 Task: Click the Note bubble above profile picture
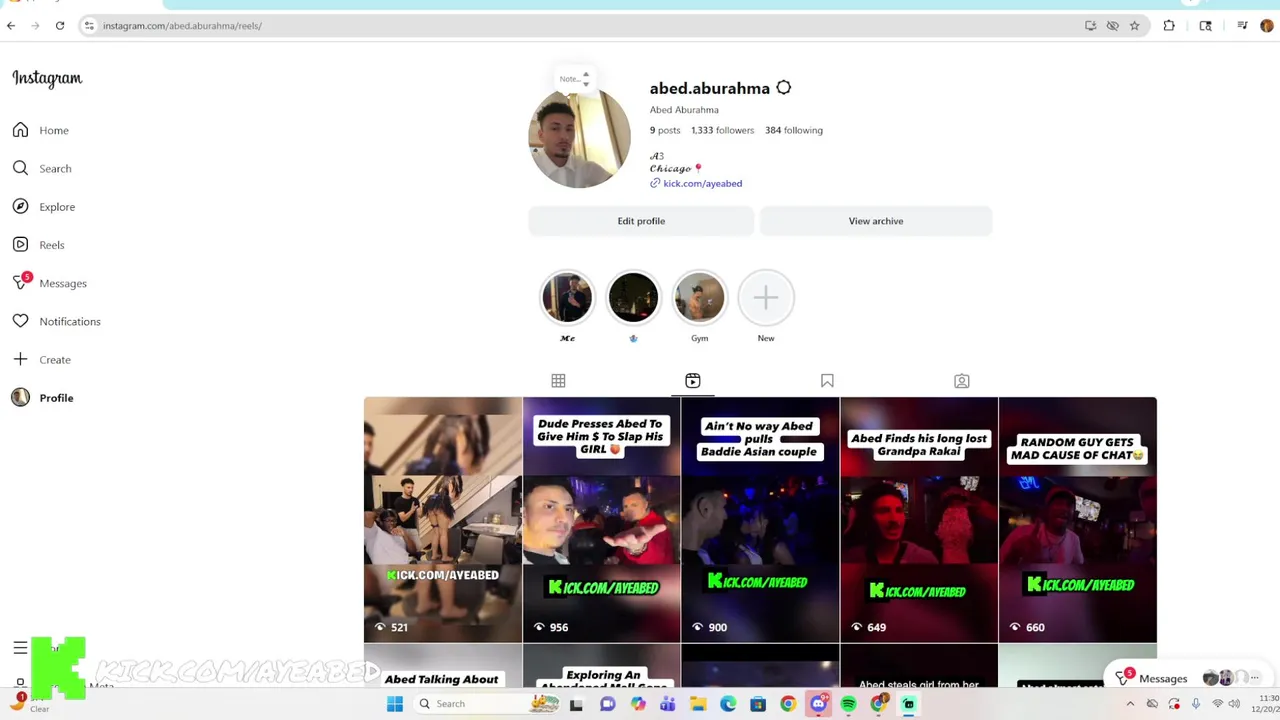pos(573,79)
